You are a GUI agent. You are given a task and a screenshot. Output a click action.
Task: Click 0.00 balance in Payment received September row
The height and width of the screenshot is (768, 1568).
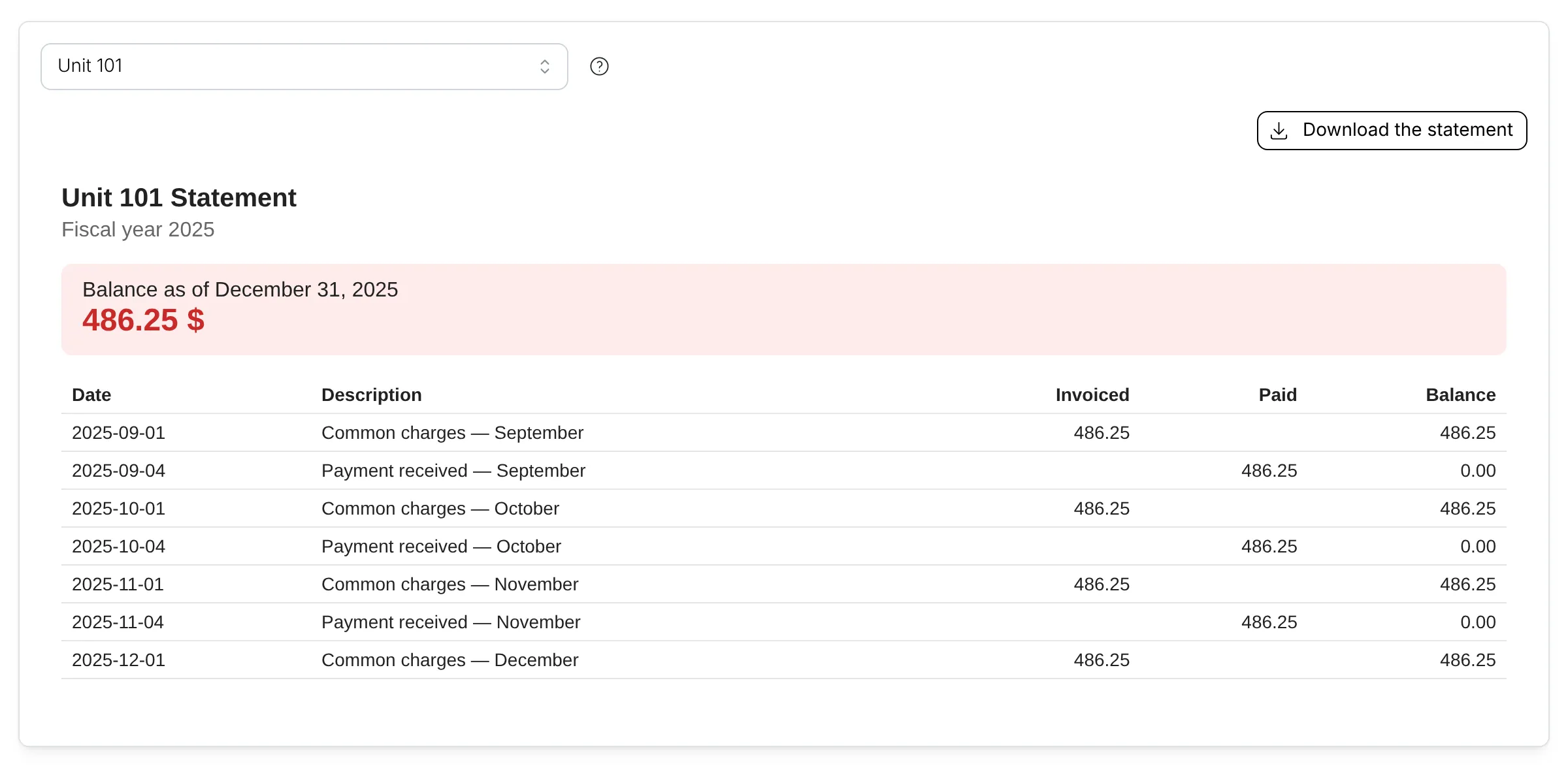(x=1478, y=471)
